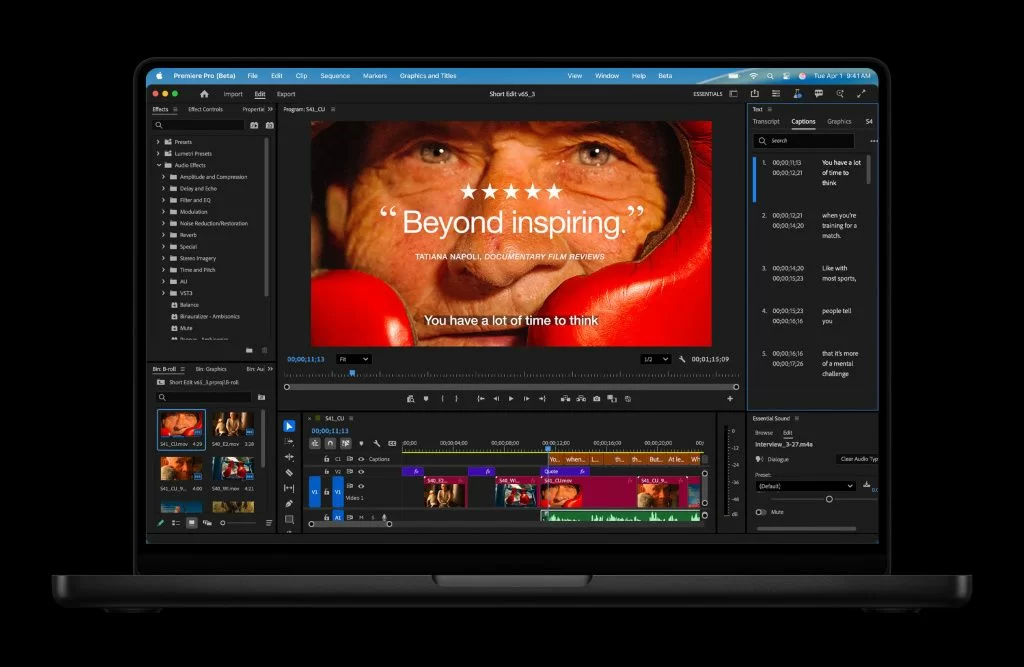Viewport: 1024px width, 667px height.
Task: Select the S41_CU.mov thumbnail in the bin
Action: click(x=181, y=426)
